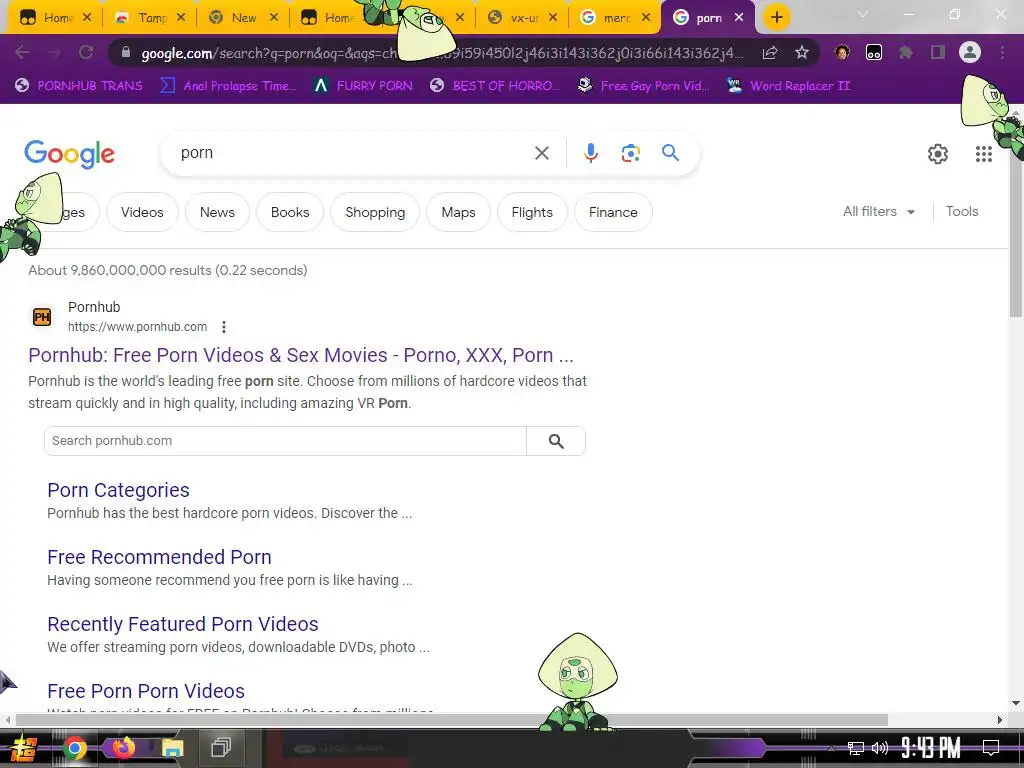Close the vx-ur tab

coord(553,18)
